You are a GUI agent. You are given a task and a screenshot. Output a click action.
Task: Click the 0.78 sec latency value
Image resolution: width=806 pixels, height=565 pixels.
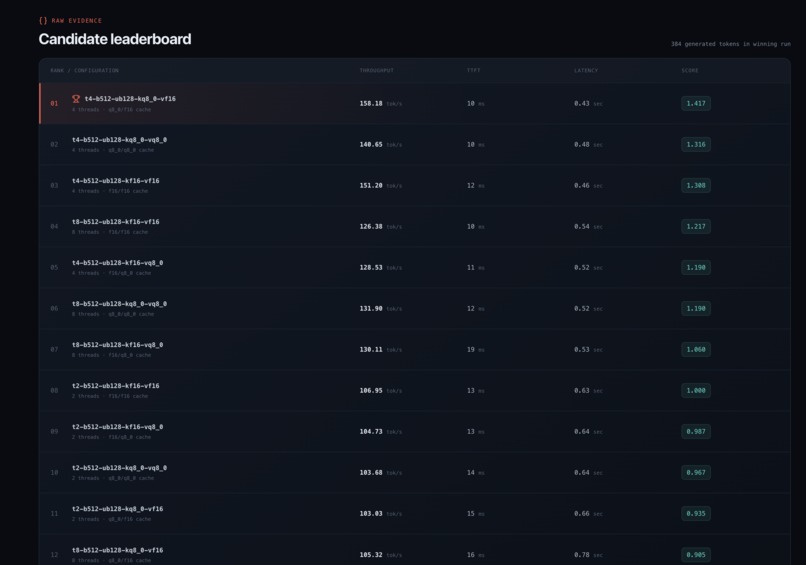pos(589,555)
